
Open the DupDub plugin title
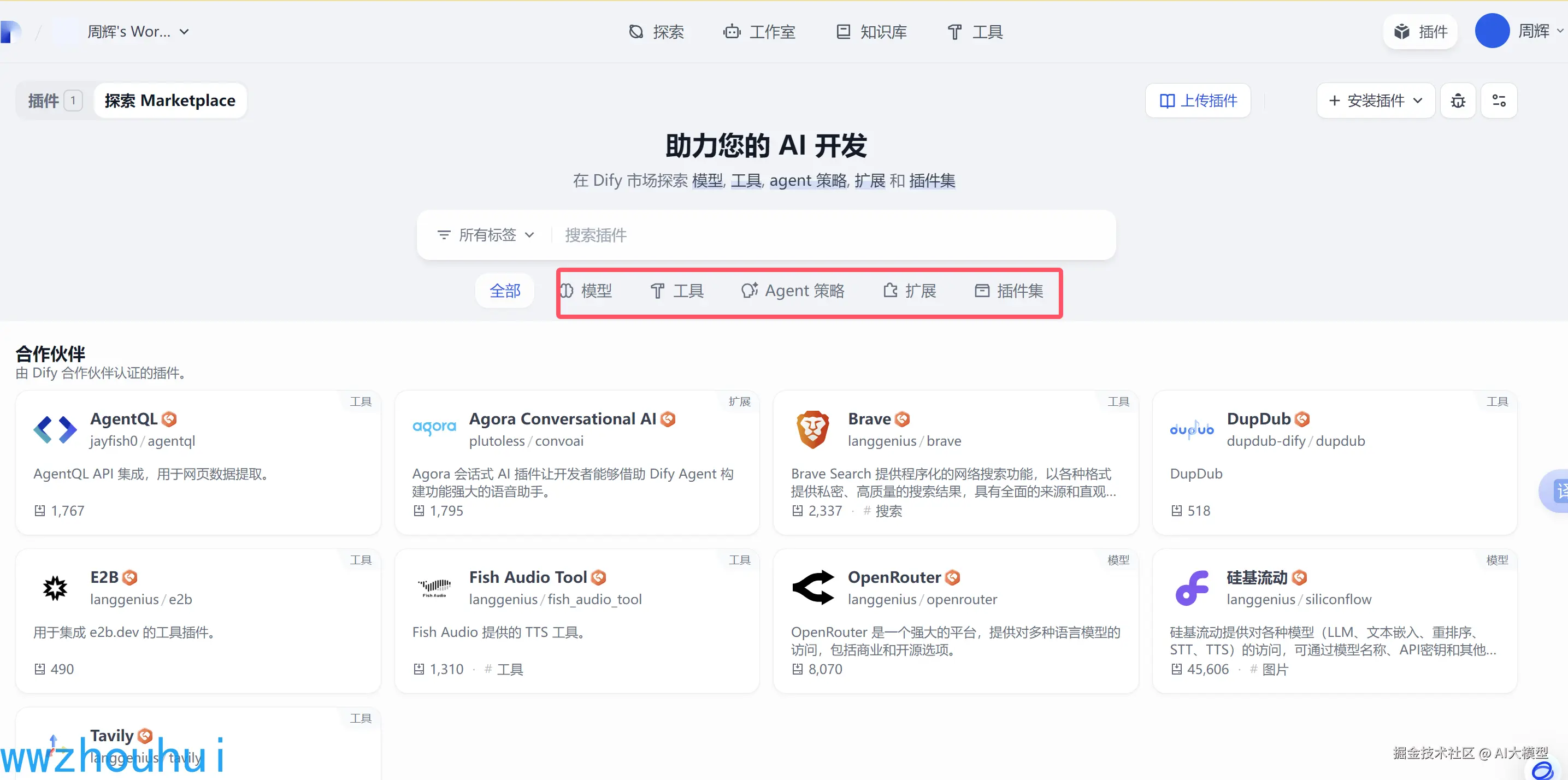pyautogui.click(x=1259, y=418)
